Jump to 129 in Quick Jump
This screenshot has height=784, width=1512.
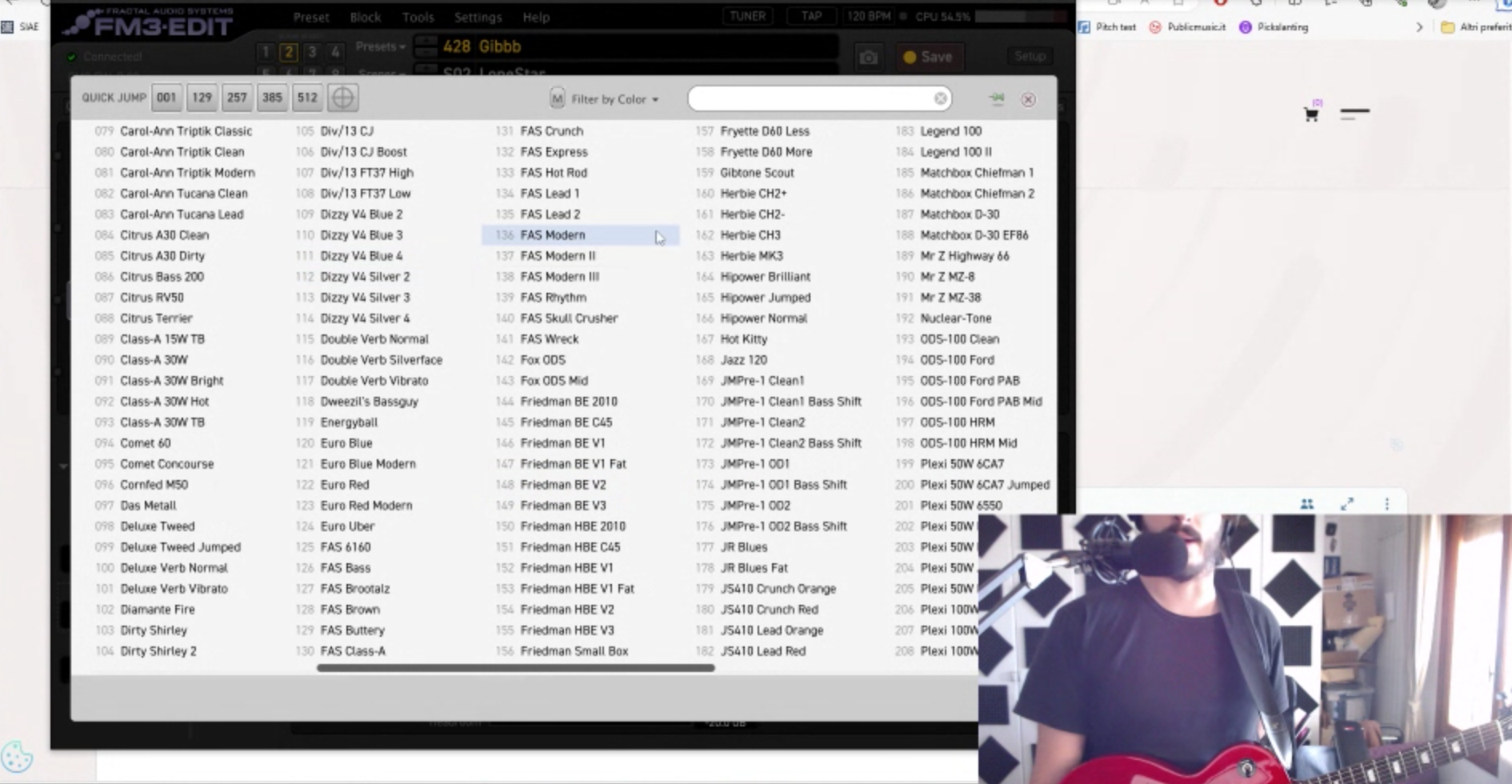[202, 98]
